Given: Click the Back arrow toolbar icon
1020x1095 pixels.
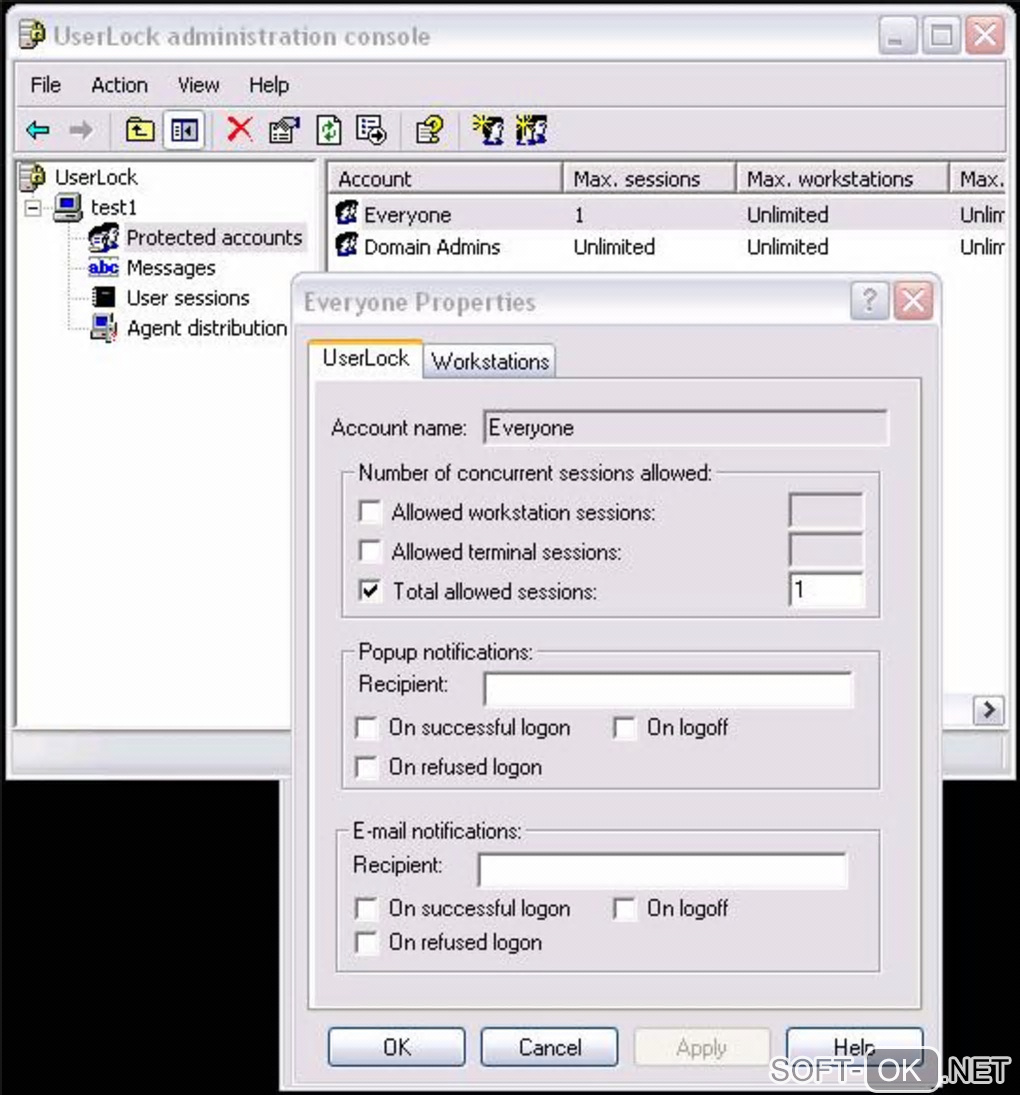Looking at the screenshot, I should point(38,131).
